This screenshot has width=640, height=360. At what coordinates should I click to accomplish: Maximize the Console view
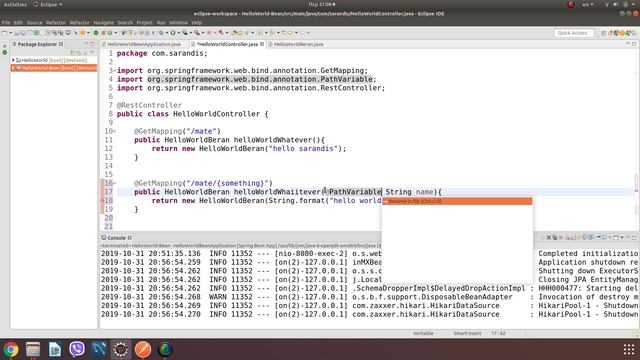pyautogui.click(x=634, y=237)
